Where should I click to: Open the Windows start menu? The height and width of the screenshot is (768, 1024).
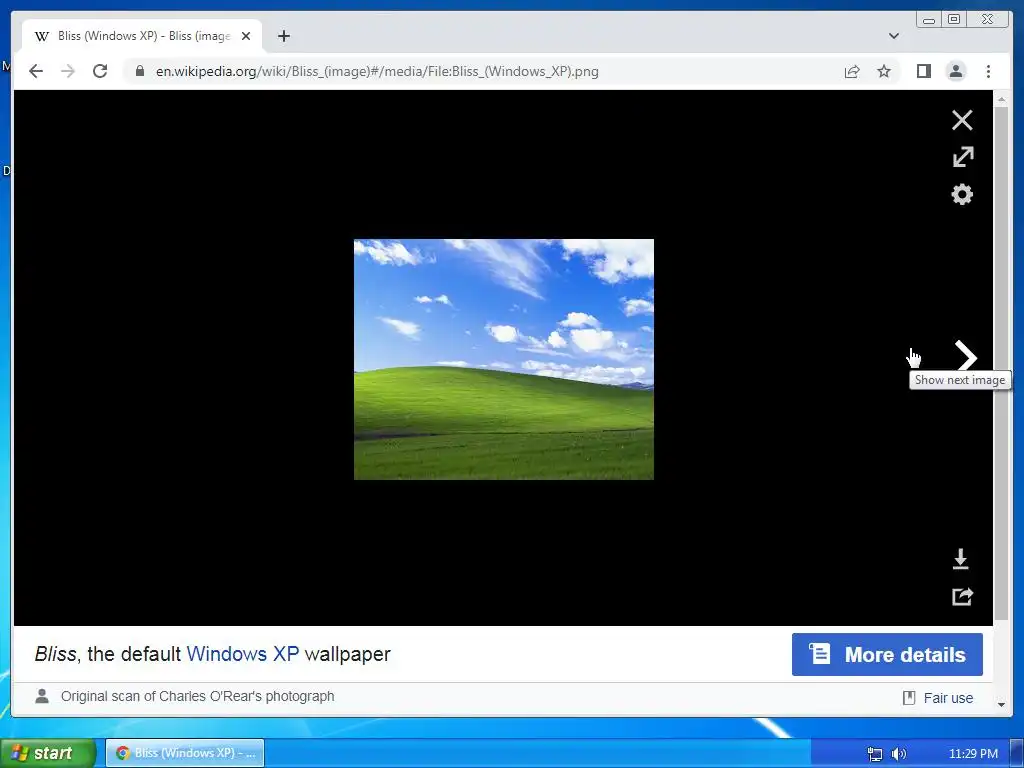coord(47,753)
